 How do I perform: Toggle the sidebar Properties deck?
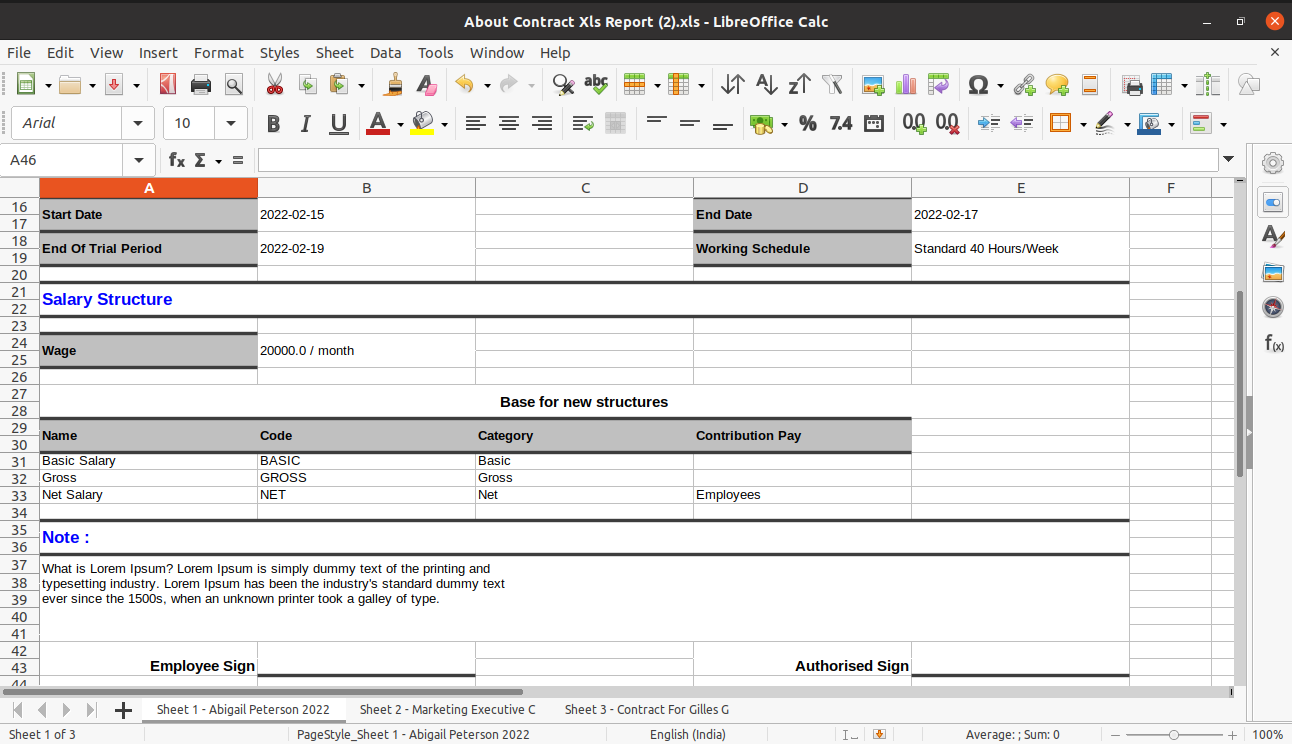click(1273, 202)
